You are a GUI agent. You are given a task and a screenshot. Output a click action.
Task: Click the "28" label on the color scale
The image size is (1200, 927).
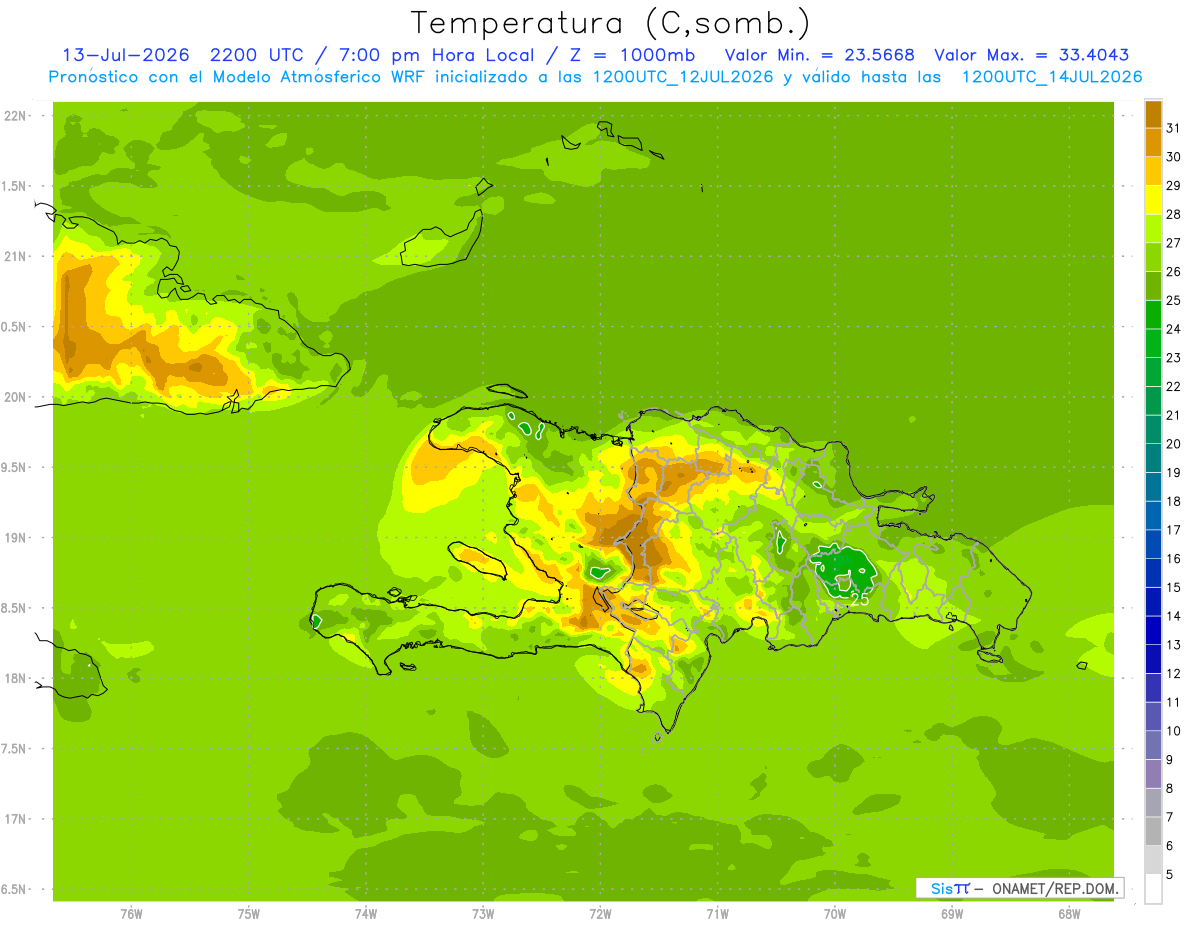pos(1174,214)
